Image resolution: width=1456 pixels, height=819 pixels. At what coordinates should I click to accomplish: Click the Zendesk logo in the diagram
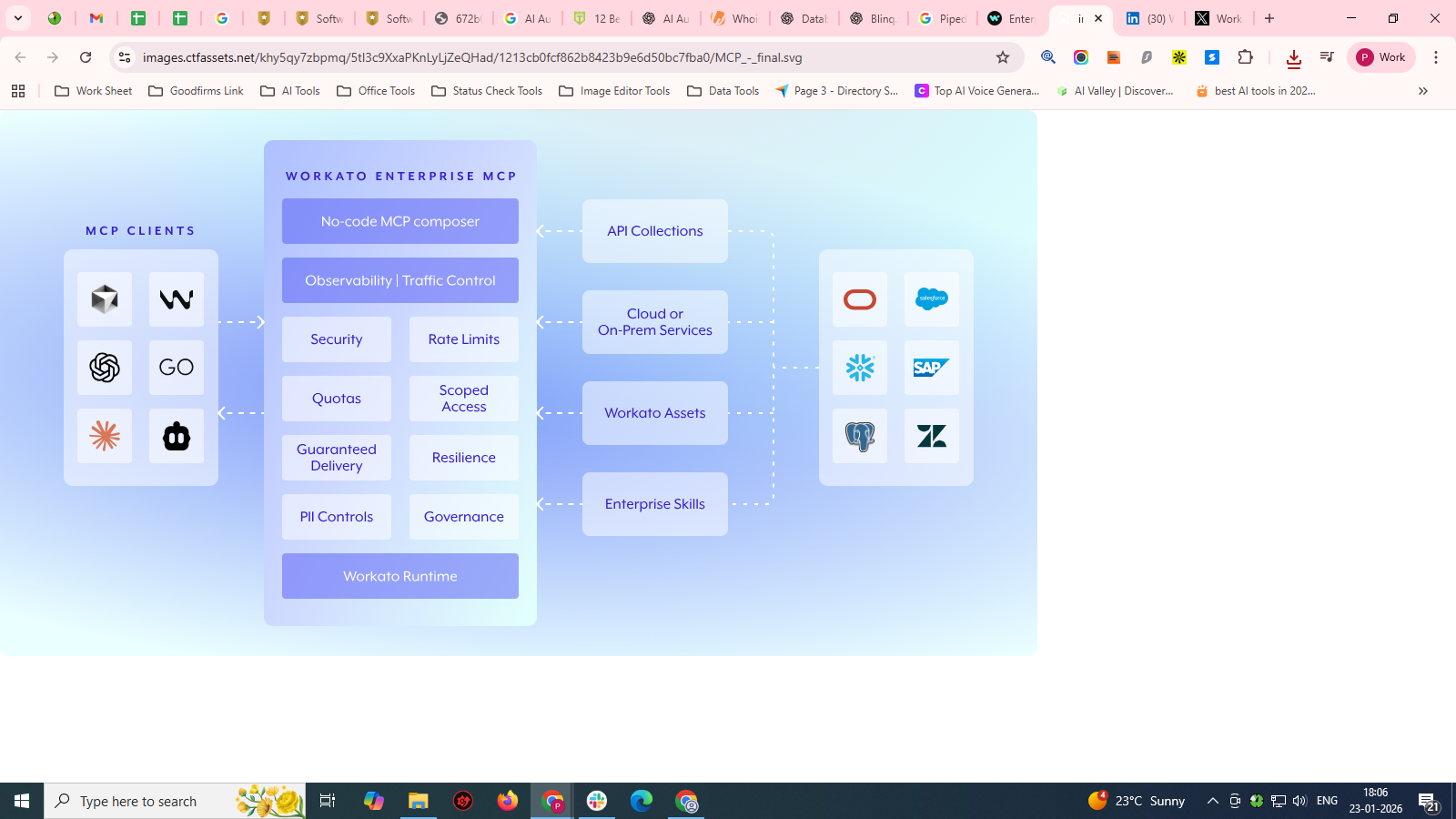[x=932, y=436]
